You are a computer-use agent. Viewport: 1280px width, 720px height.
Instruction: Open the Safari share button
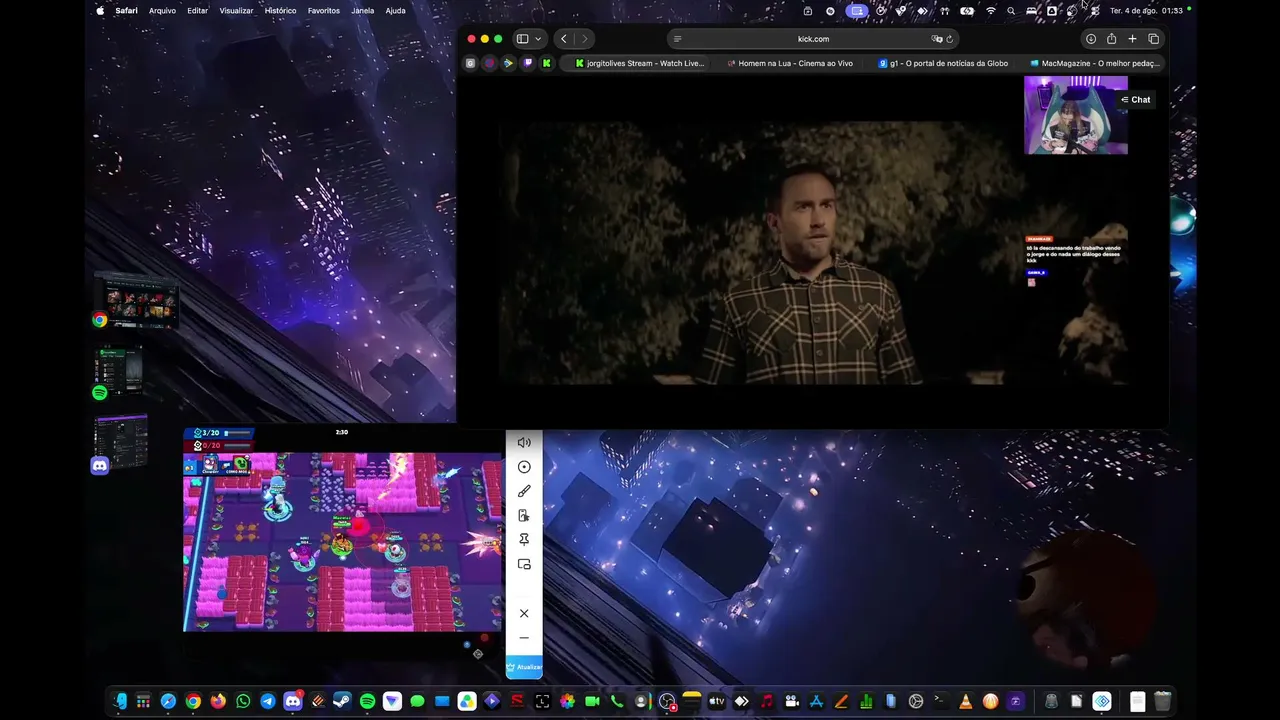coord(1111,39)
